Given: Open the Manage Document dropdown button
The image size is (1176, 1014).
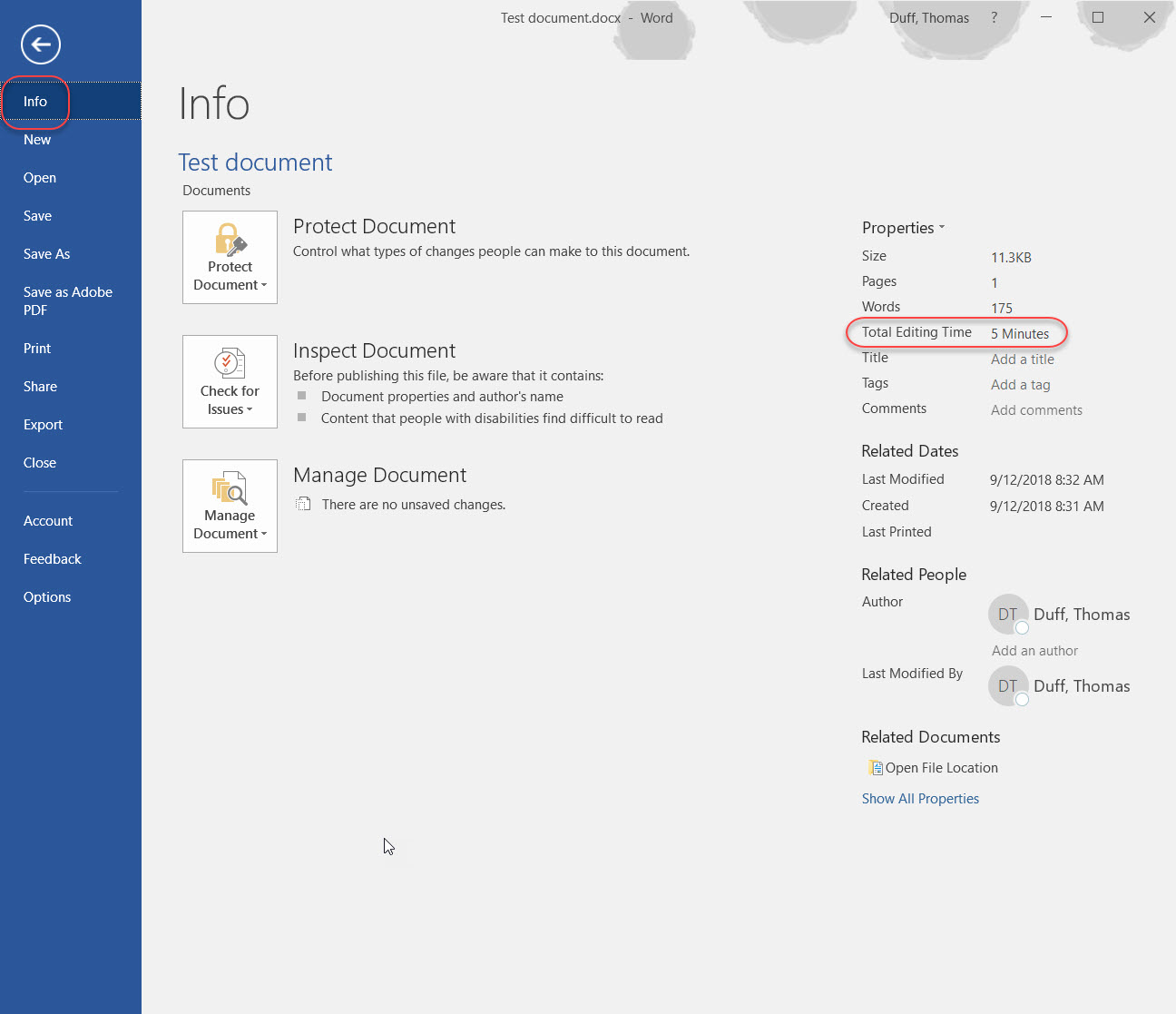Looking at the screenshot, I should (230, 507).
